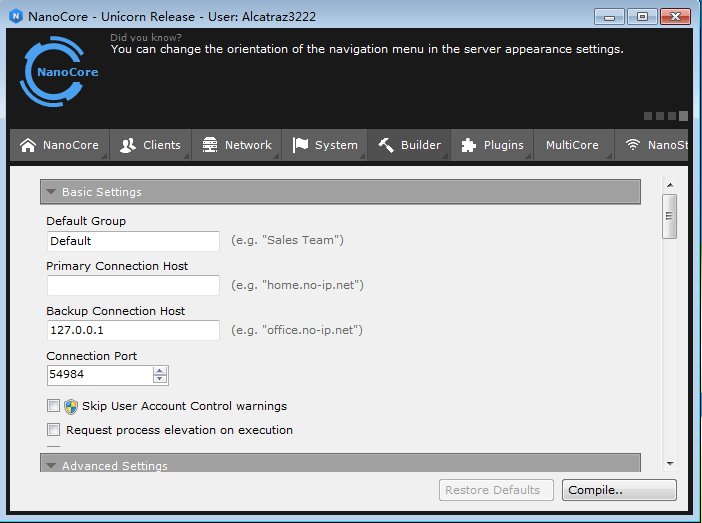The width and height of the screenshot is (702, 523).
Task: Click the NanoCore home icon in navigation
Action: click(x=28, y=145)
